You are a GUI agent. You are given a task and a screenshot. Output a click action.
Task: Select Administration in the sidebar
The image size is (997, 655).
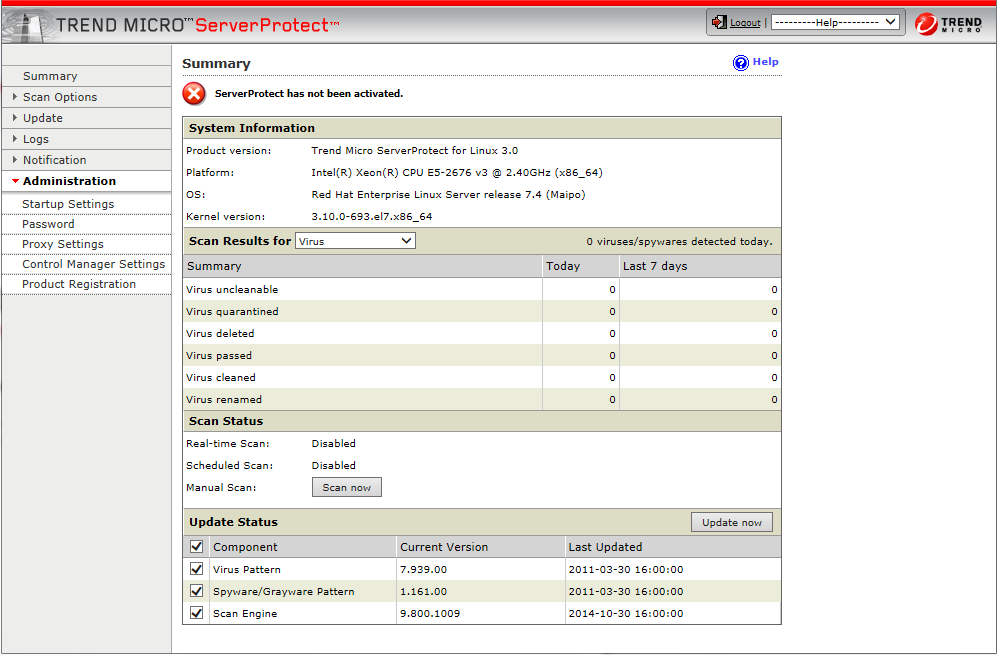(x=69, y=181)
